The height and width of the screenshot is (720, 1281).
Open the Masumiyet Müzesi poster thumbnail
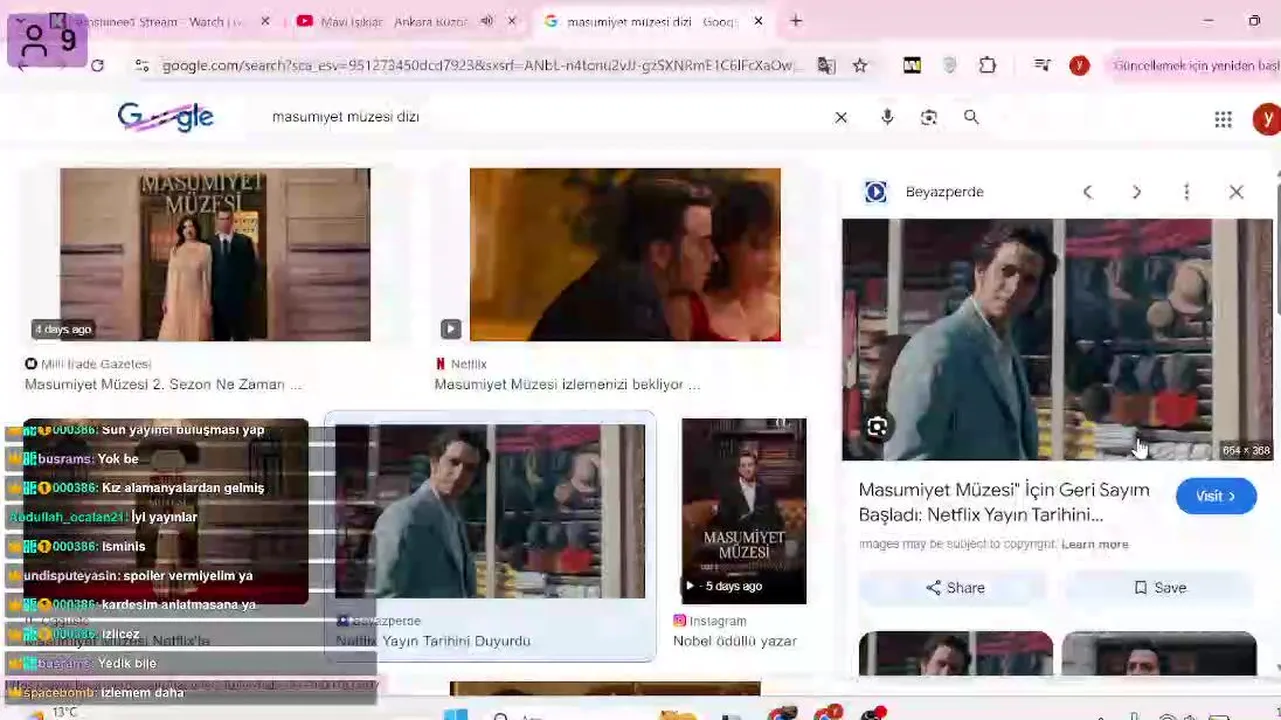click(215, 255)
